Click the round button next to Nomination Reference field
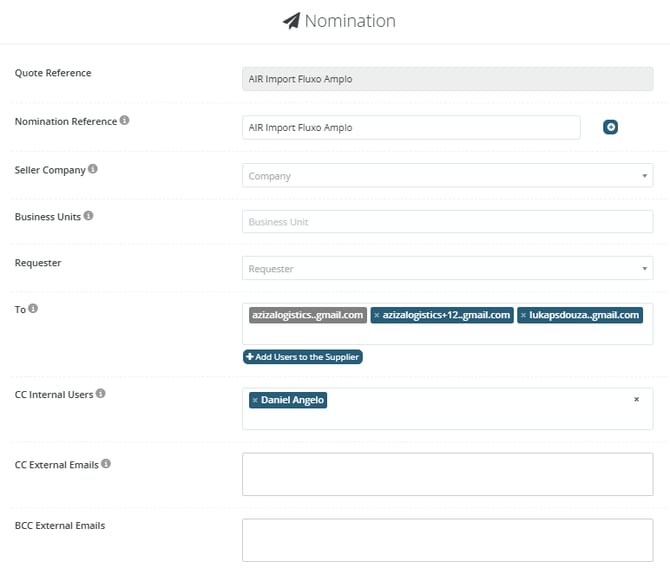This screenshot has width=670, height=568. point(610,127)
